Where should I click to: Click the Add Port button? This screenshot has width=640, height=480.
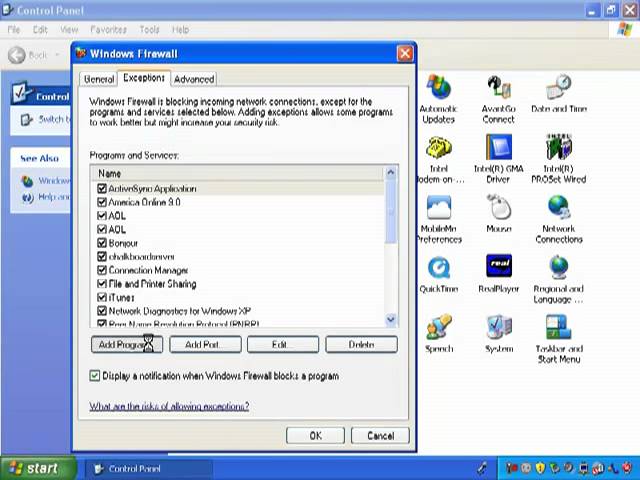click(x=205, y=344)
